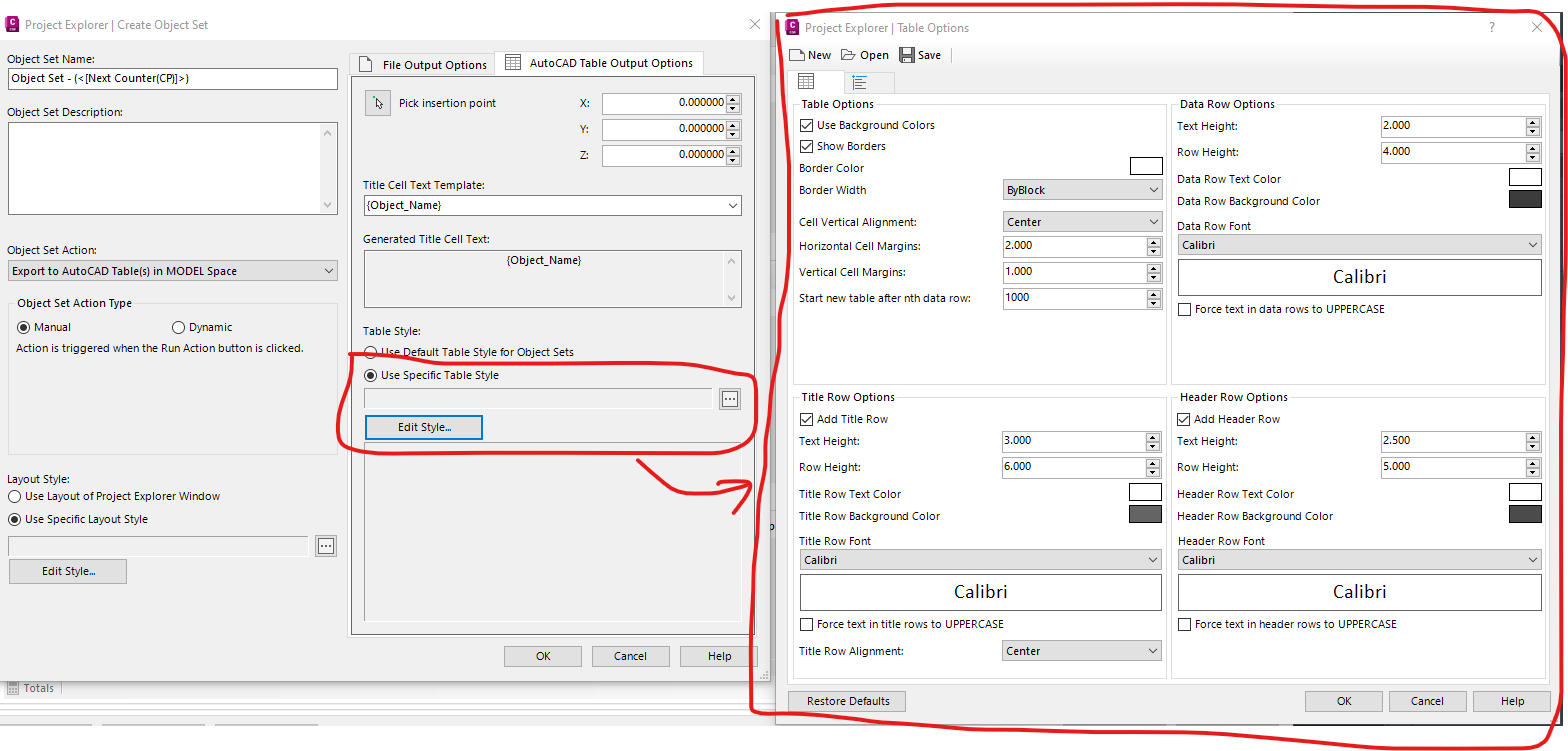1568x751 pixels.
Task: Enable Force text in header rows to UPPERCASE
Action: click(x=1185, y=624)
